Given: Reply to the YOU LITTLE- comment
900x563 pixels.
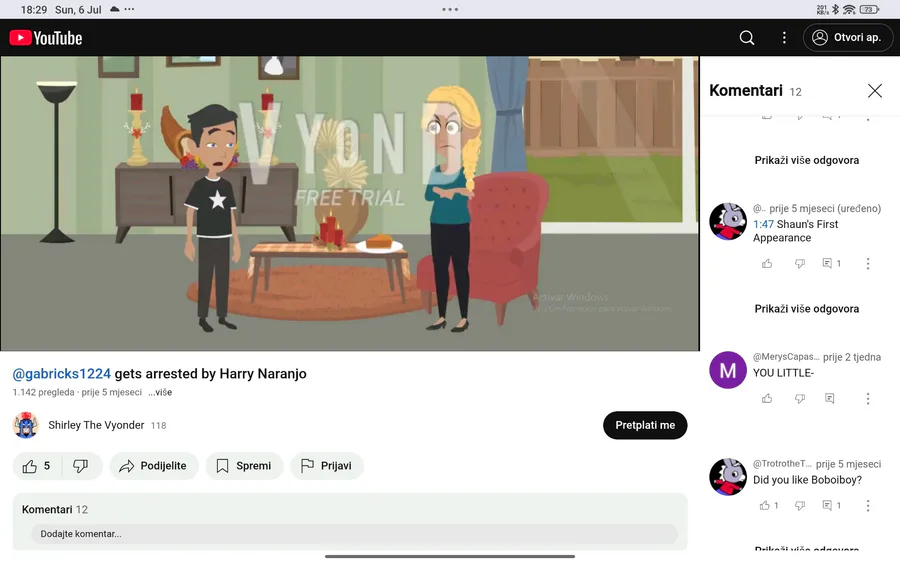Looking at the screenshot, I should (829, 398).
